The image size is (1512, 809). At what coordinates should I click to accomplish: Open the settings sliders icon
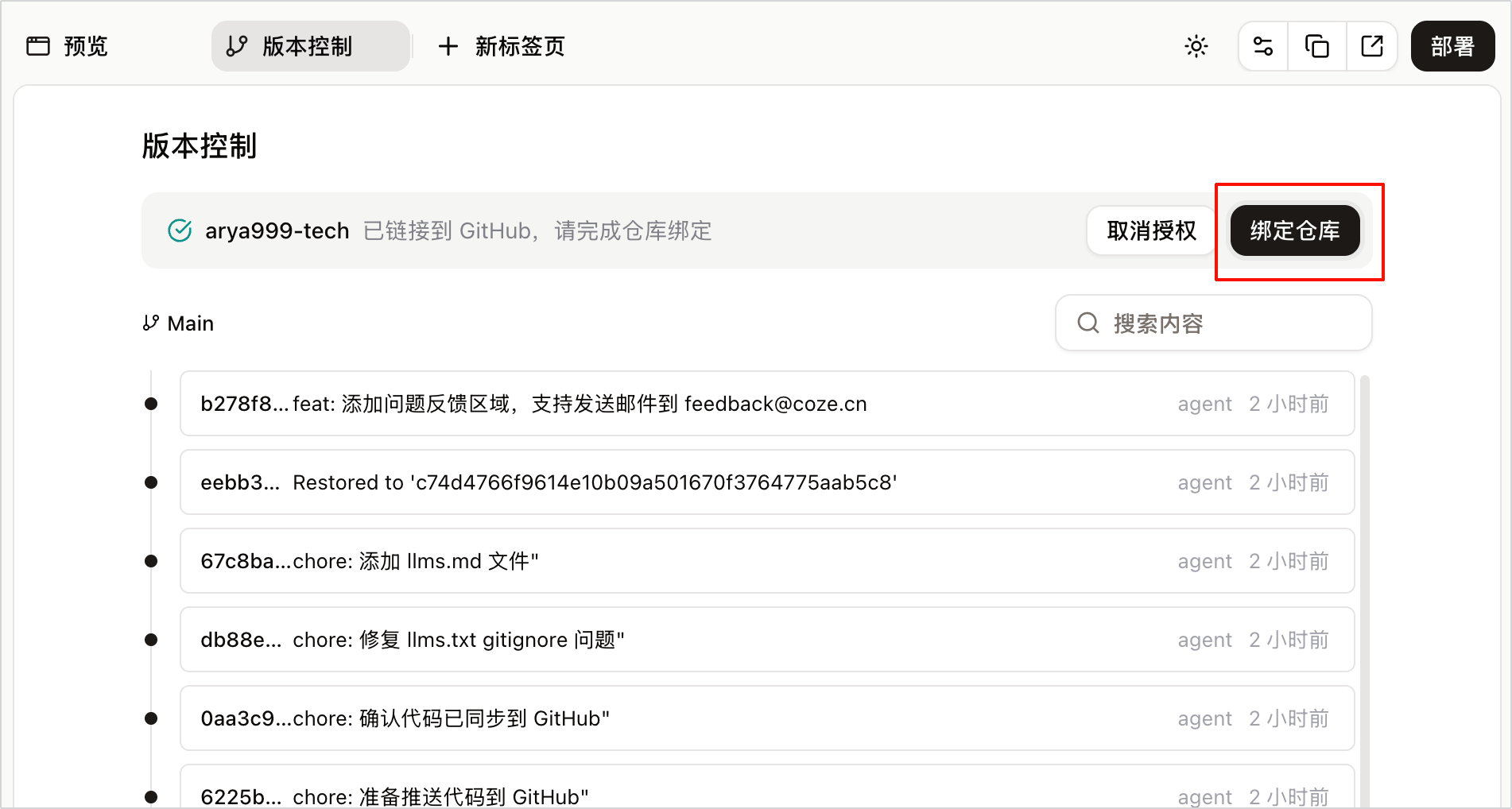[x=1263, y=46]
